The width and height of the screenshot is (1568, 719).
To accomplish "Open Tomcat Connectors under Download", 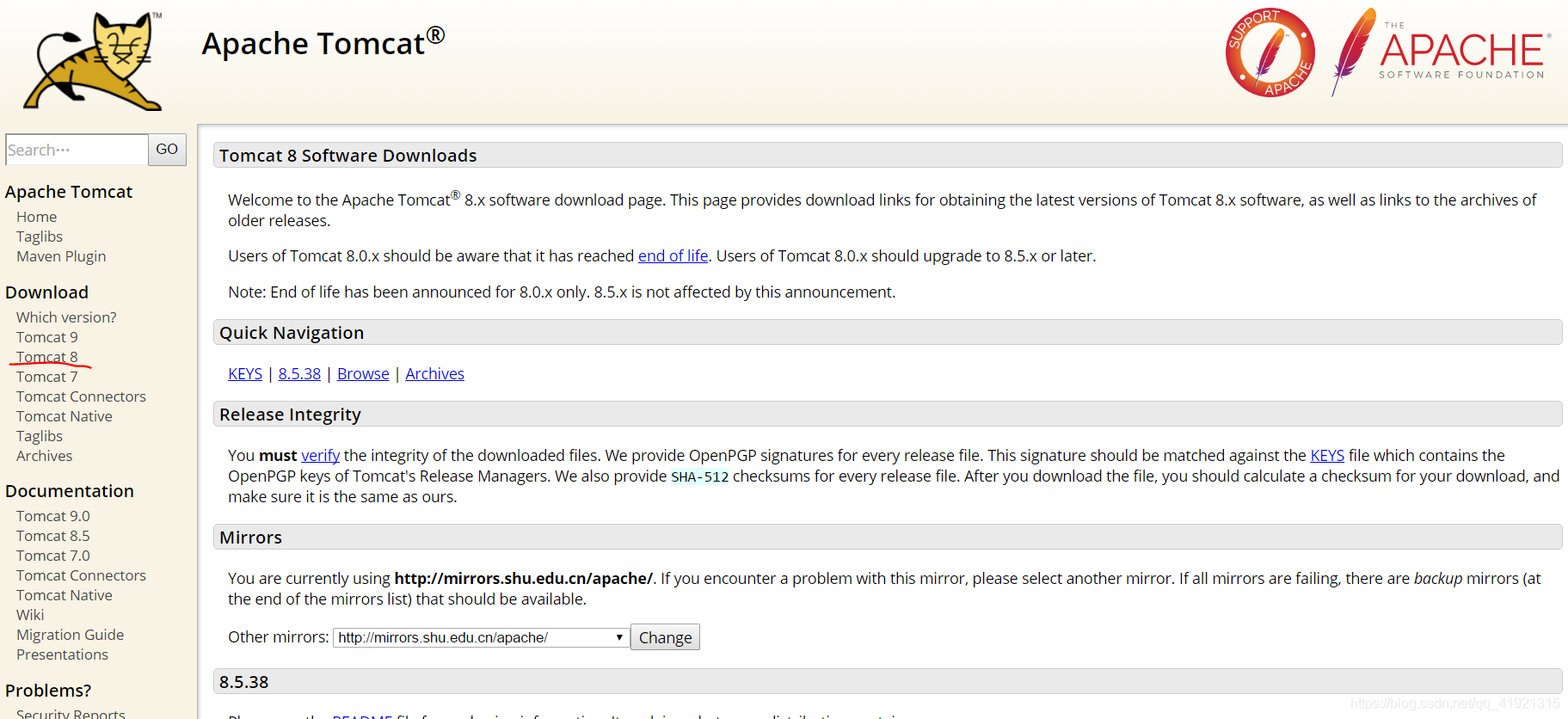I will [x=81, y=396].
